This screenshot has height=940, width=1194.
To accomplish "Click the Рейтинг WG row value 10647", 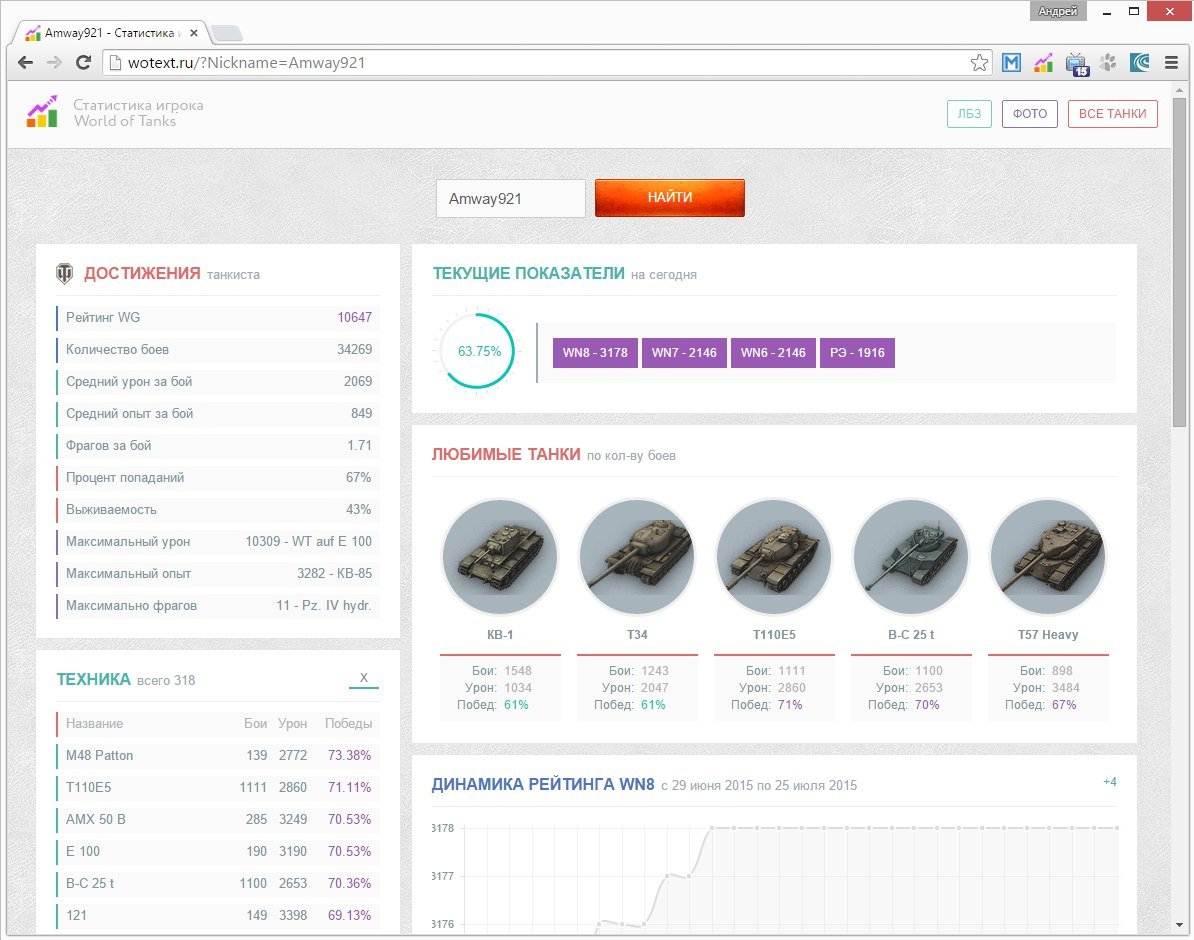I will point(355,318).
